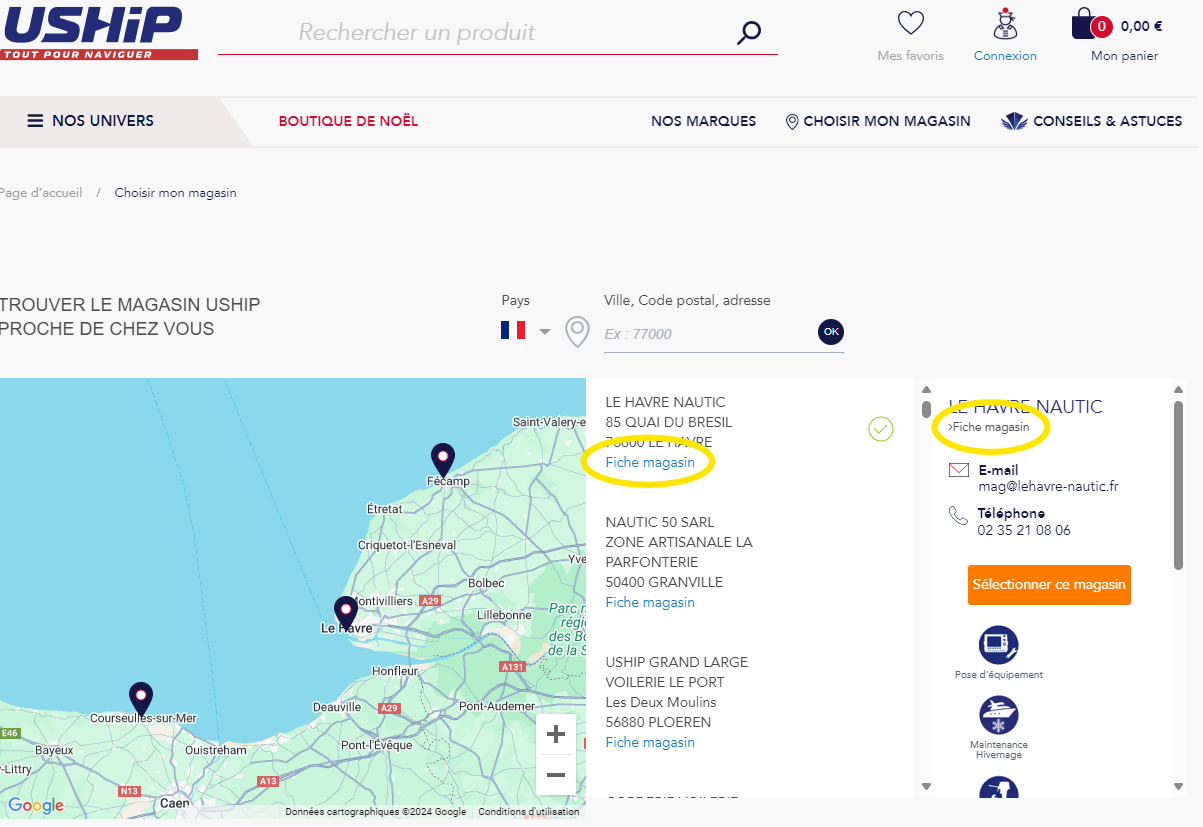The height and width of the screenshot is (827, 1203).
Task: Click the Mes favoris label
Action: (910, 56)
